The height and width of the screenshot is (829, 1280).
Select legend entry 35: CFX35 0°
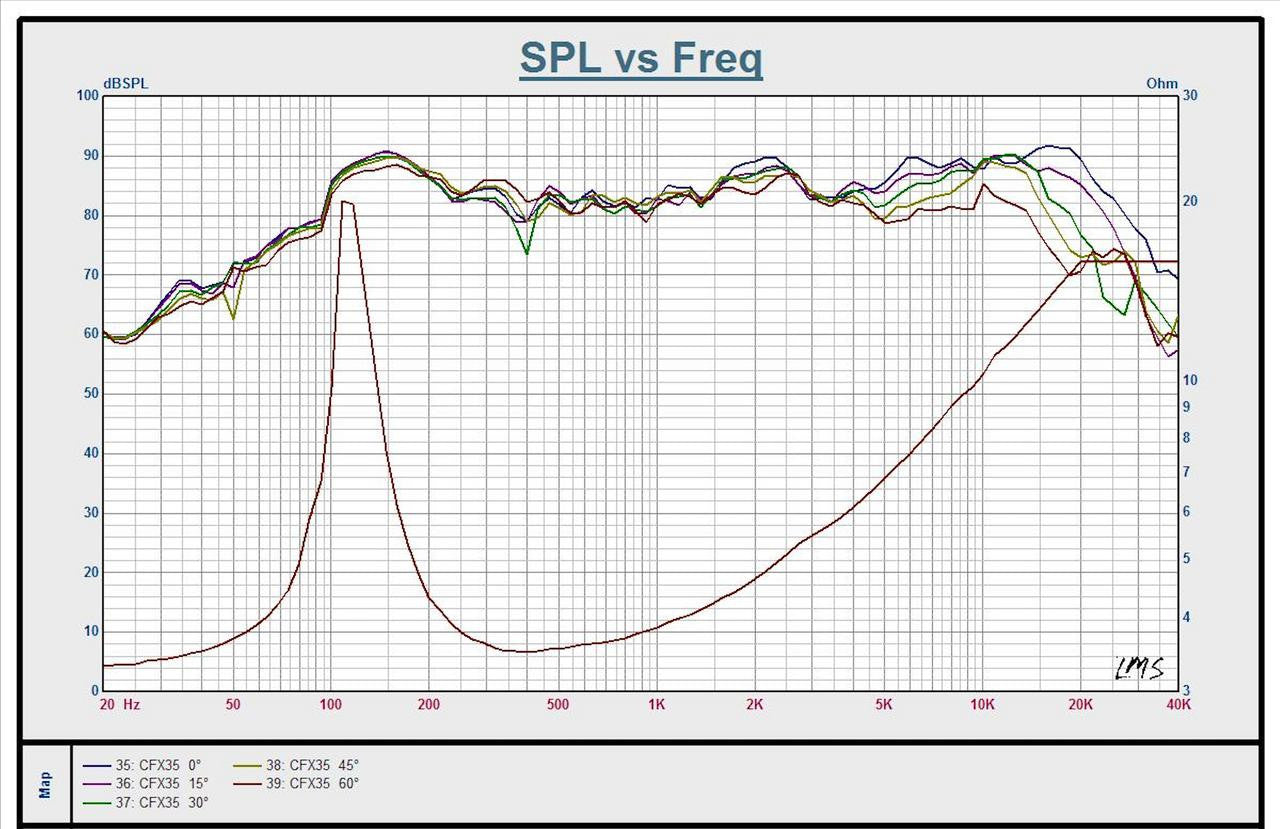tap(160, 765)
